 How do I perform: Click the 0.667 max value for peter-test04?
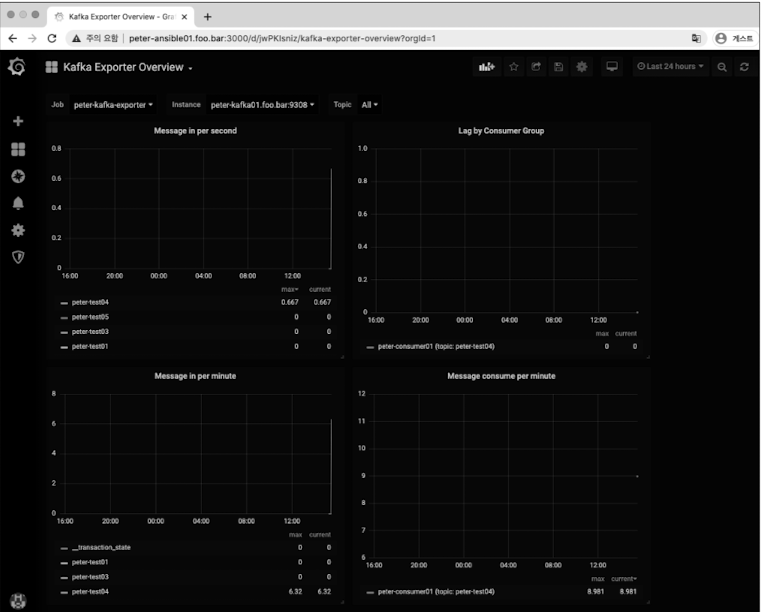click(x=289, y=303)
